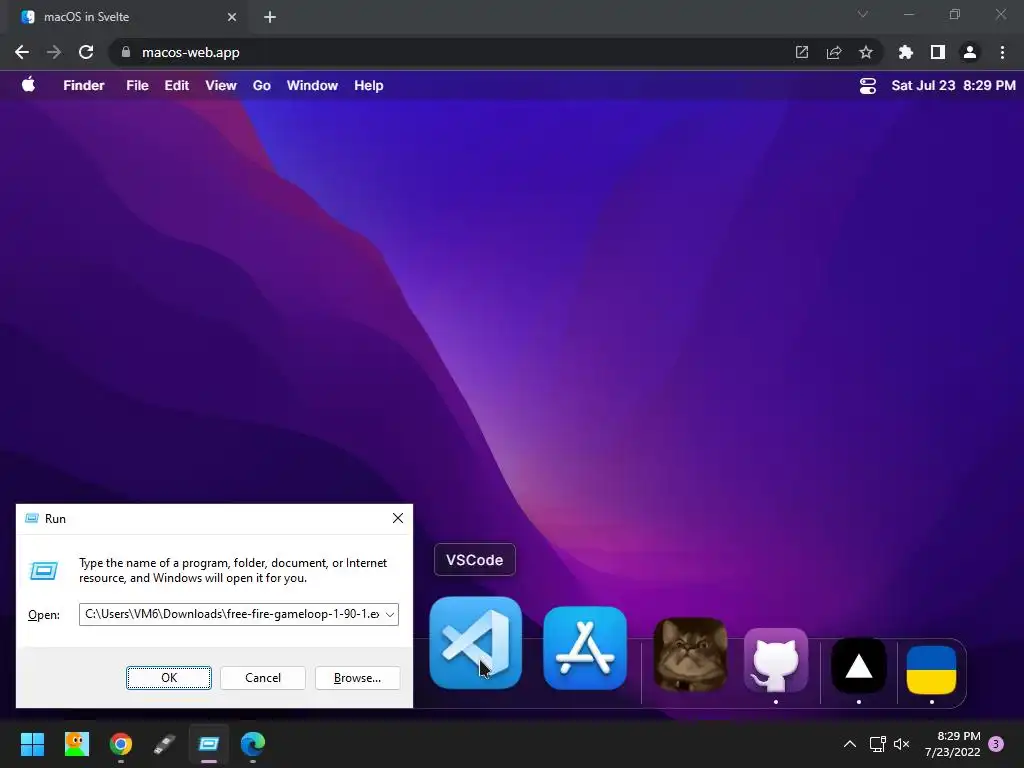Open the Windows Start menu
The image size is (1024, 768).
click(32, 744)
